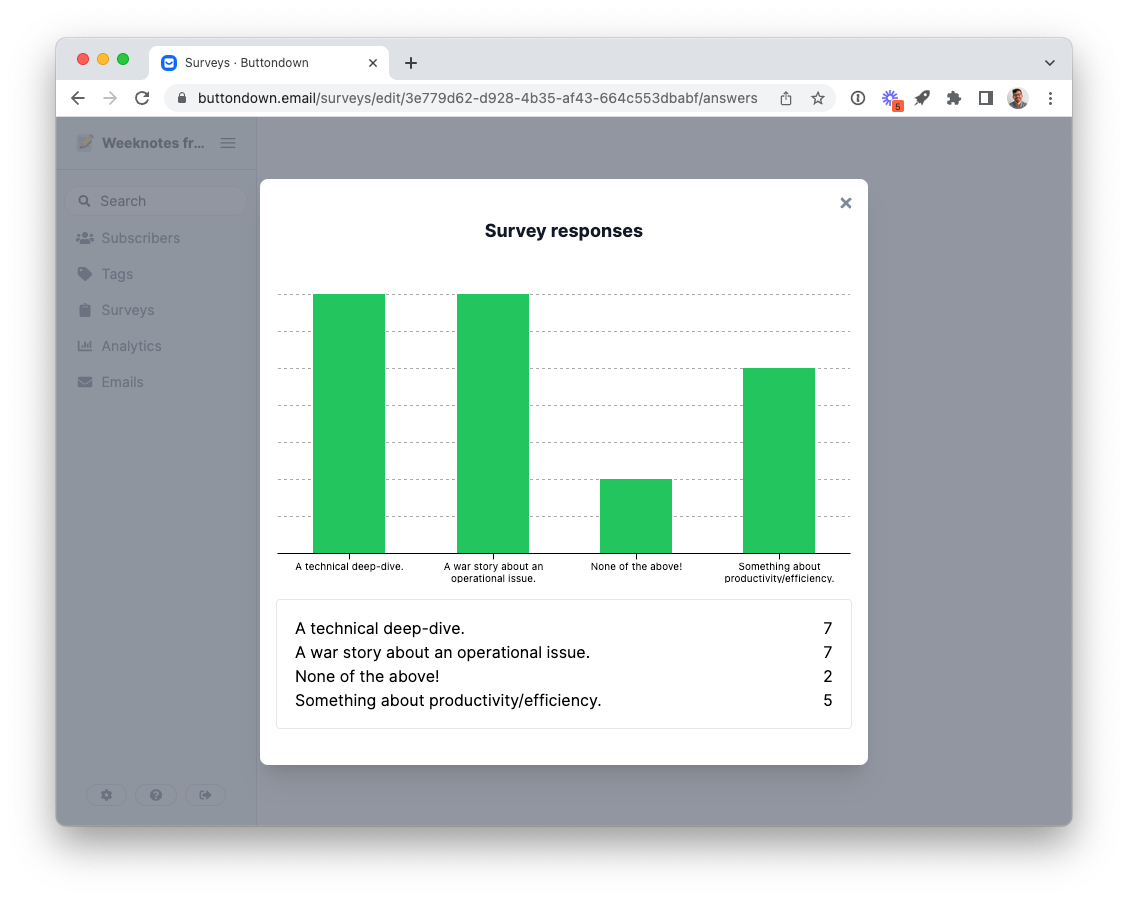This screenshot has height=900, width=1128.
Task: Click the logout icon in sidebar footer
Action: click(205, 795)
